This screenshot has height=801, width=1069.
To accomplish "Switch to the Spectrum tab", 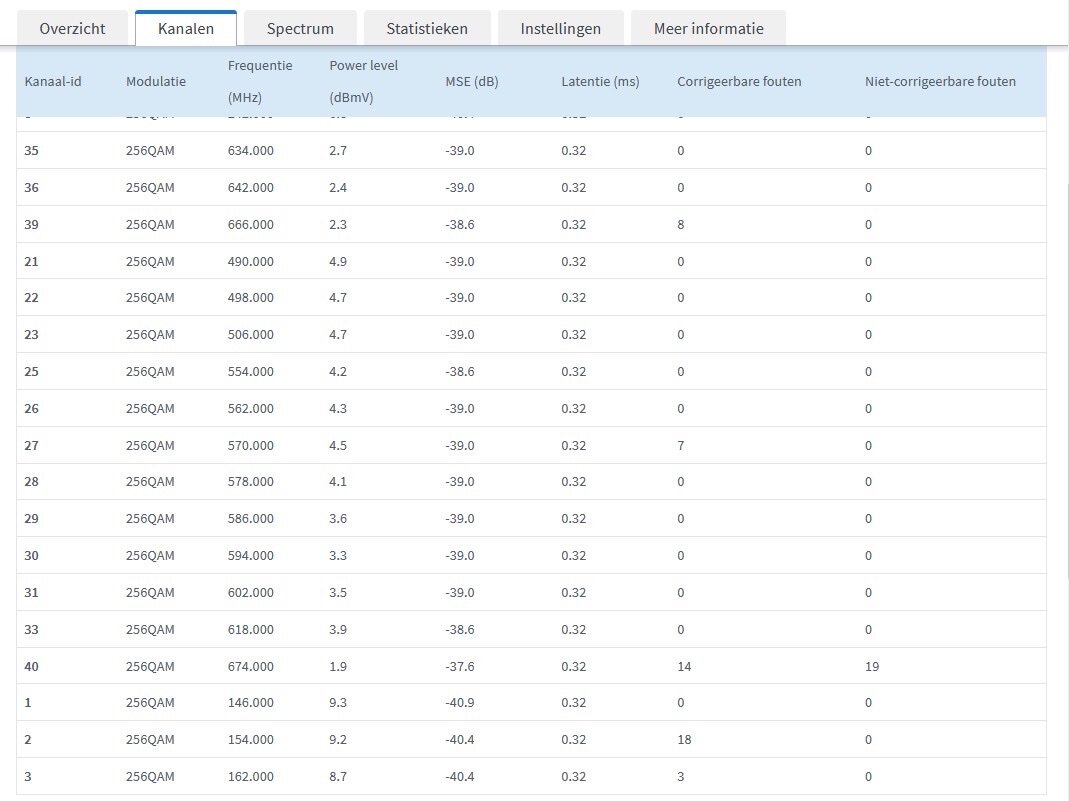I will tap(300, 29).
